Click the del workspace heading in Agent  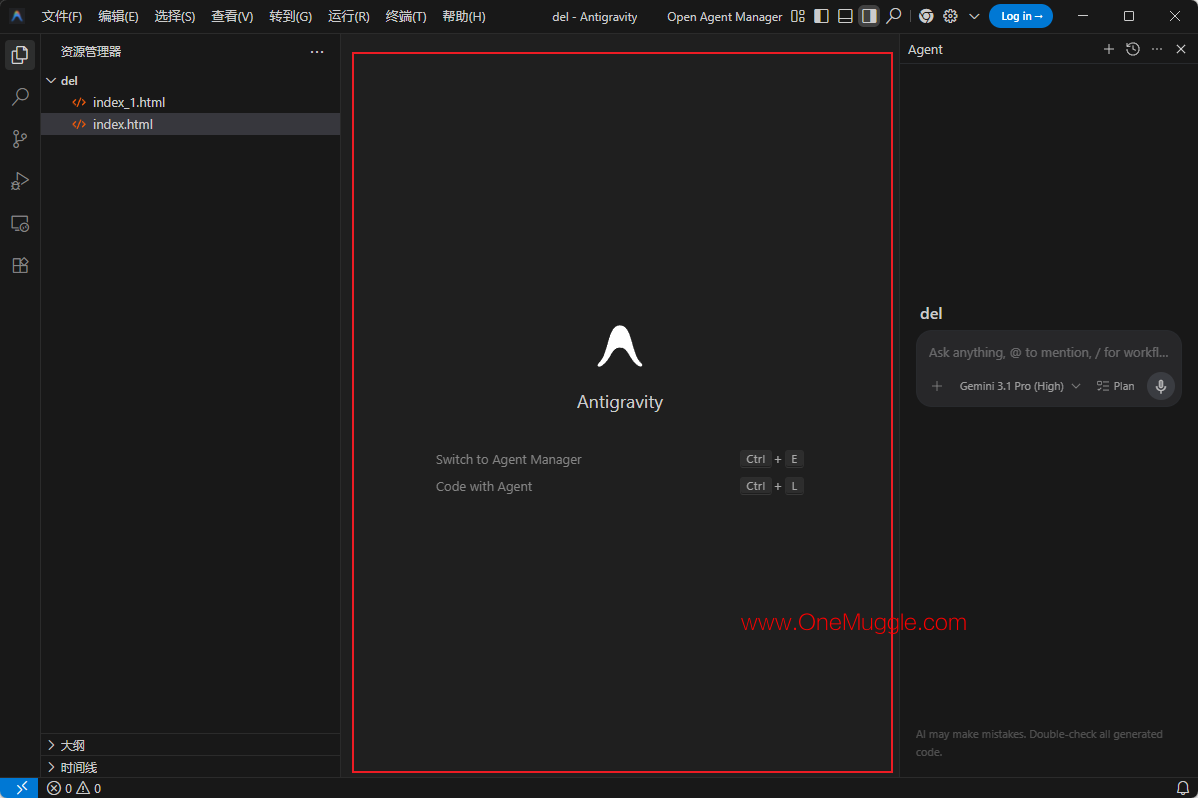coord(931,313)
